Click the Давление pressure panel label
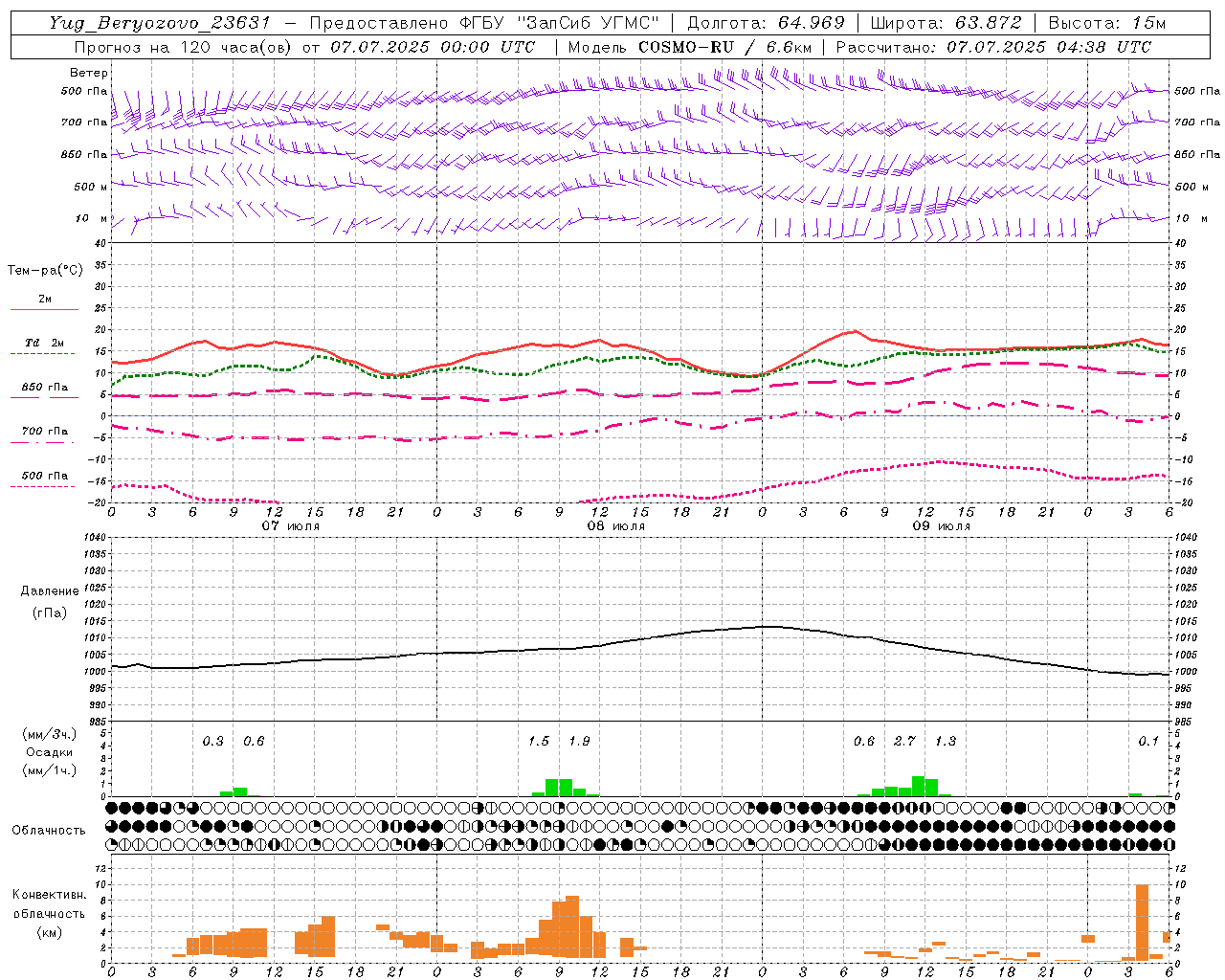 [x=49, y=591]
